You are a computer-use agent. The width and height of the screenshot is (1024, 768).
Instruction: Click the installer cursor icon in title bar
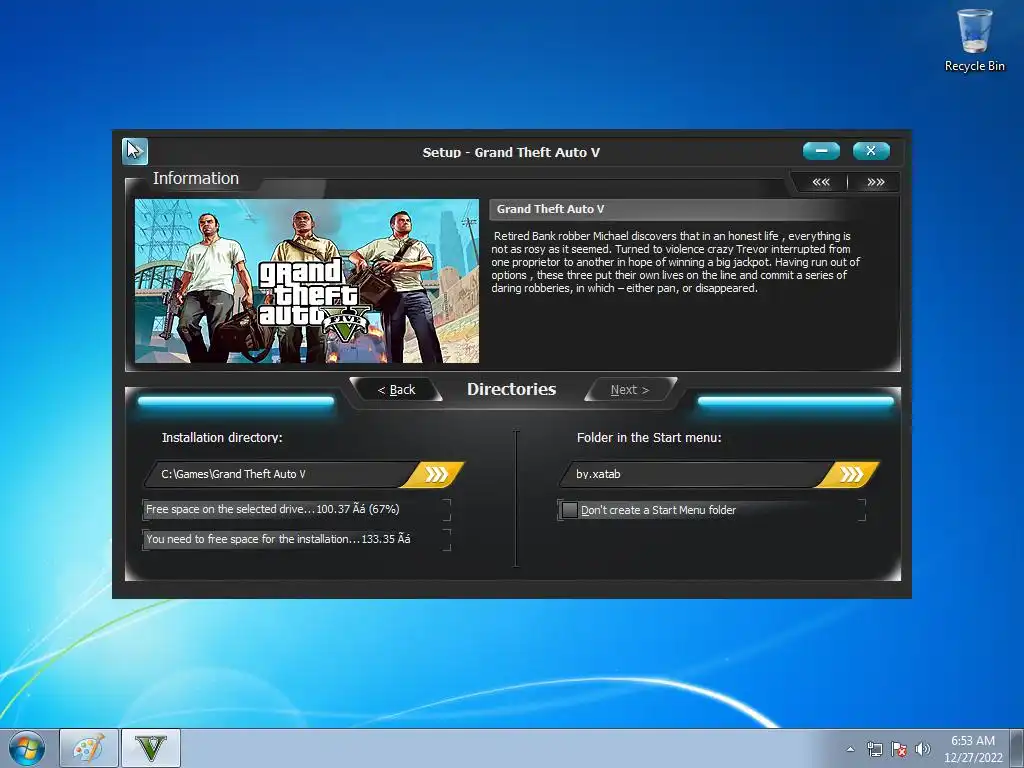click(x=135, y=152)
